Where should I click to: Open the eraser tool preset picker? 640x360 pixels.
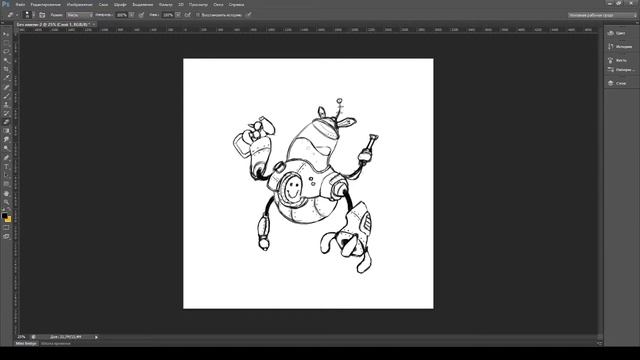coord(12,15)
